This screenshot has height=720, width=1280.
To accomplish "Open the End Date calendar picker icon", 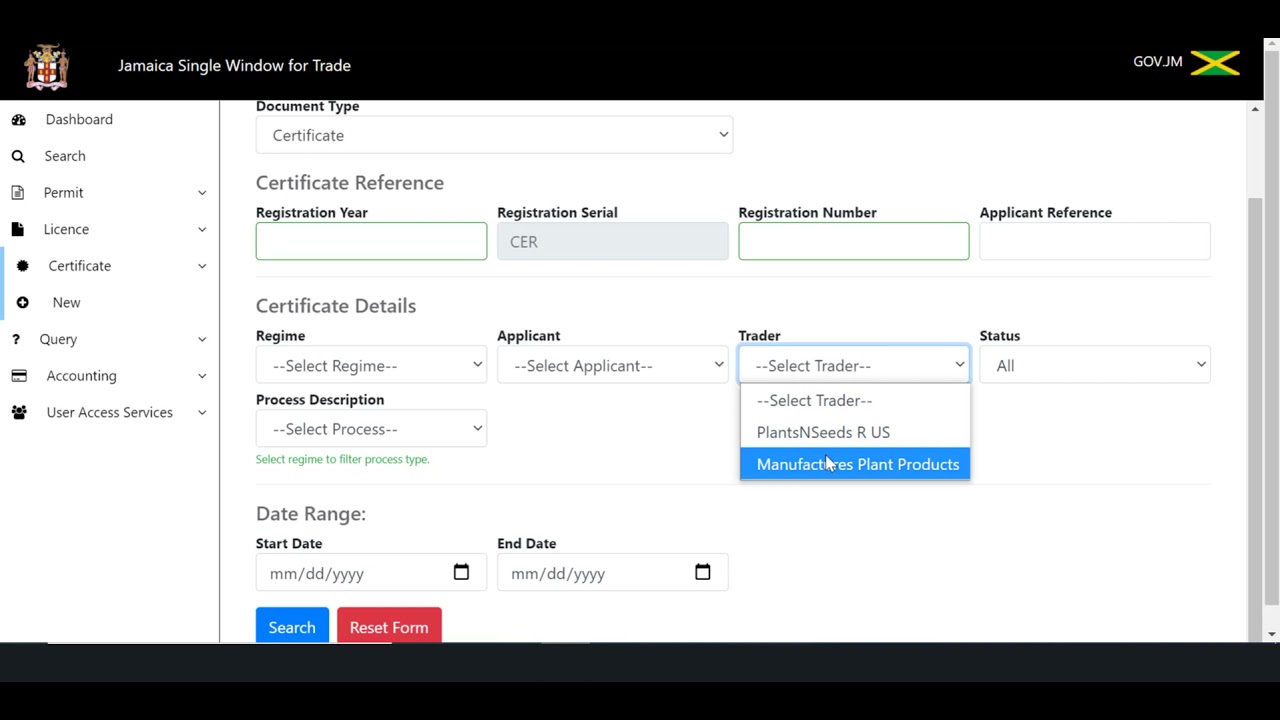I will (x=703, y=573).
